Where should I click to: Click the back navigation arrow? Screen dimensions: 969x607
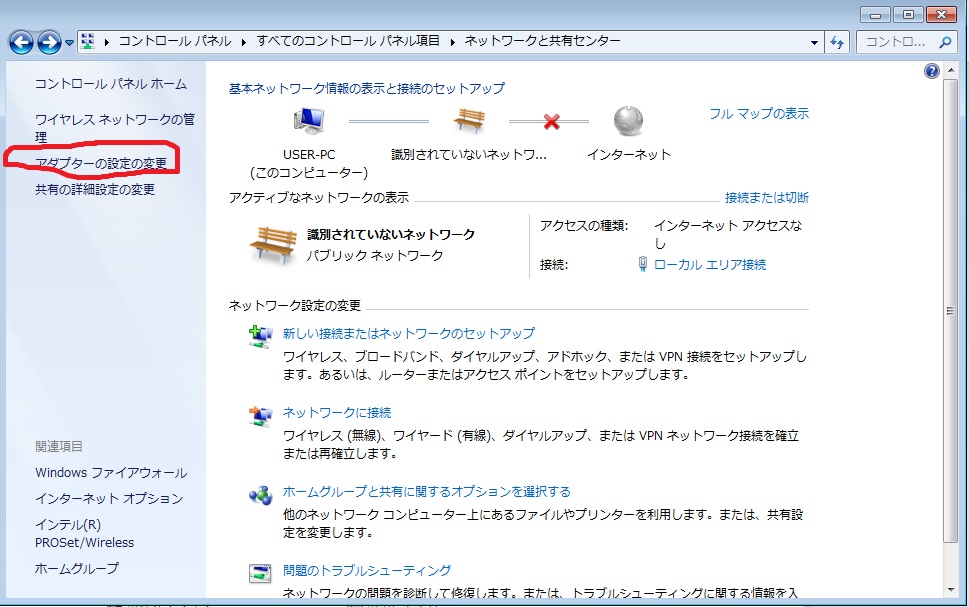click(20, 42)
